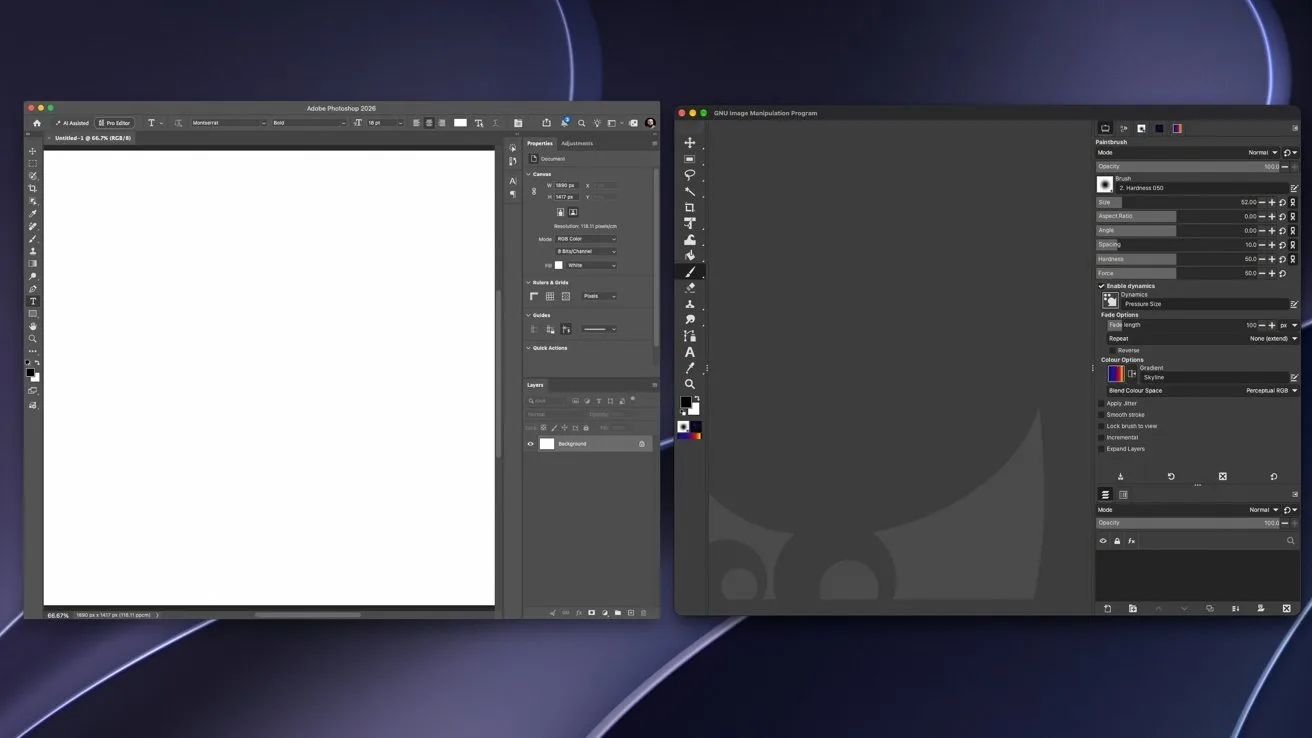Untick Enable dynamics in GIMP
This screenshot has width=1312, height=738.
click(1102, 286)
